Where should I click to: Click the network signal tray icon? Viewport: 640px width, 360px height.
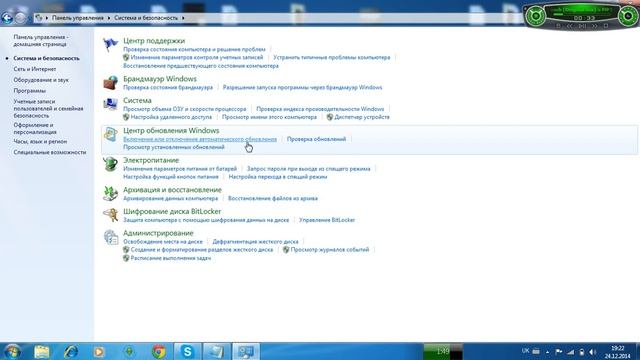tap(571, 352)
